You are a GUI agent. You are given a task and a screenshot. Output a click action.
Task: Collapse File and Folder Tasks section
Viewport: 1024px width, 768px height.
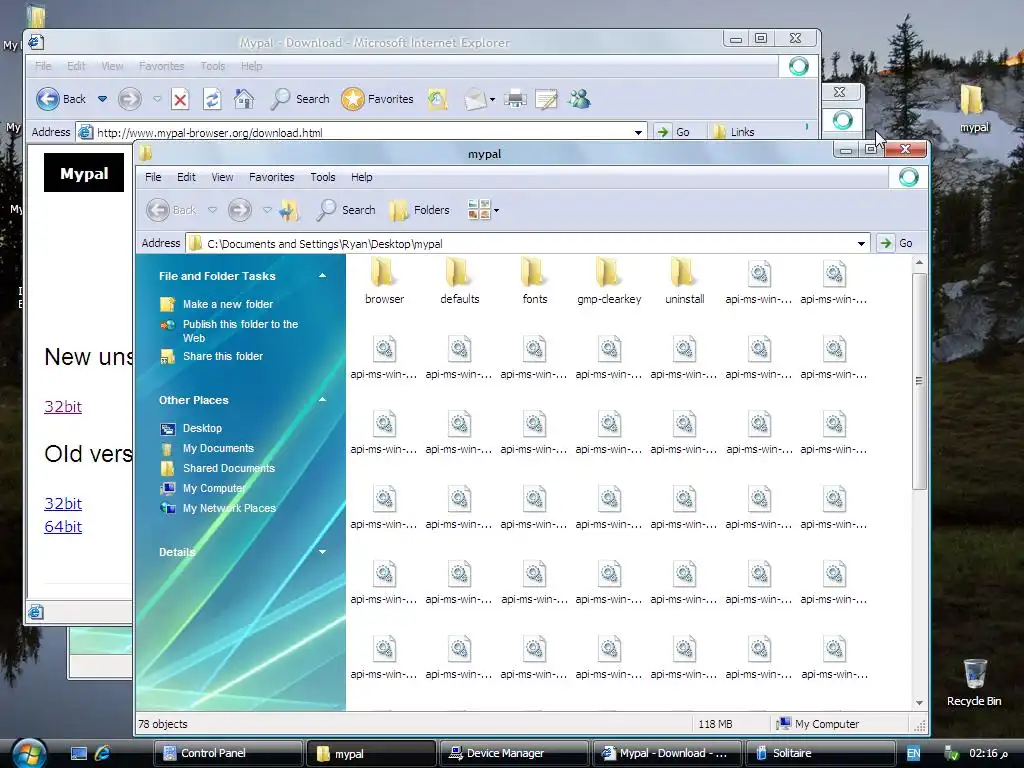(x=322, y=276)
